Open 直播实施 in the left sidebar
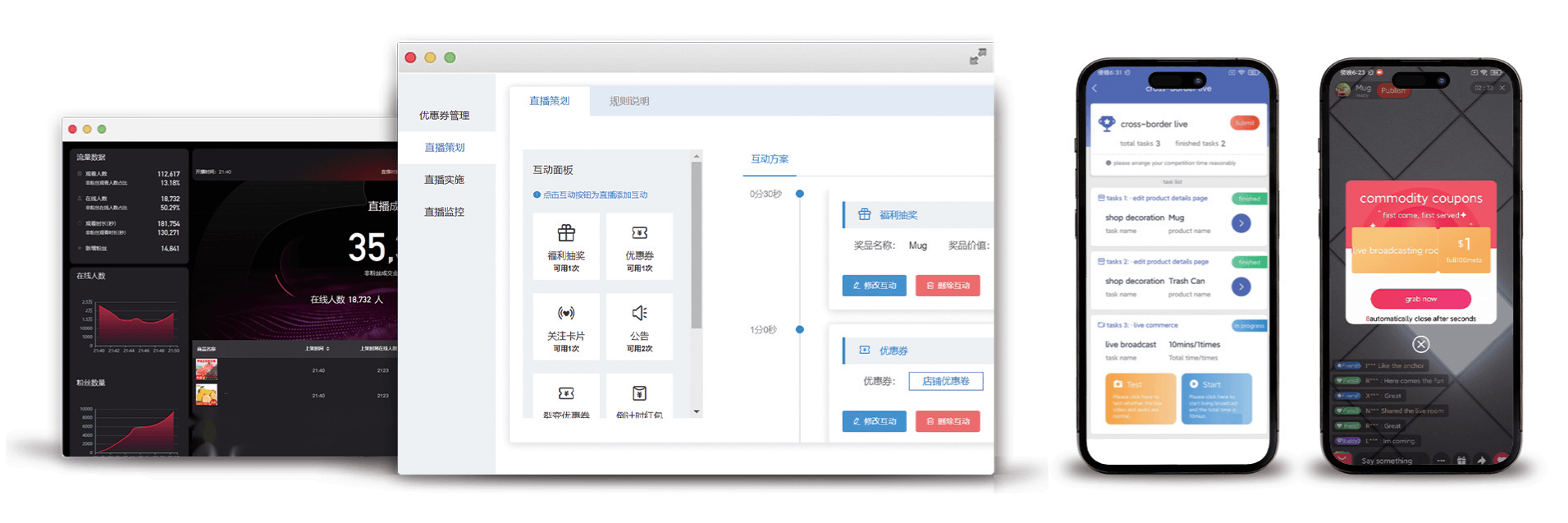This screenshot has width=1568, height=523. [x=444, y=180]
